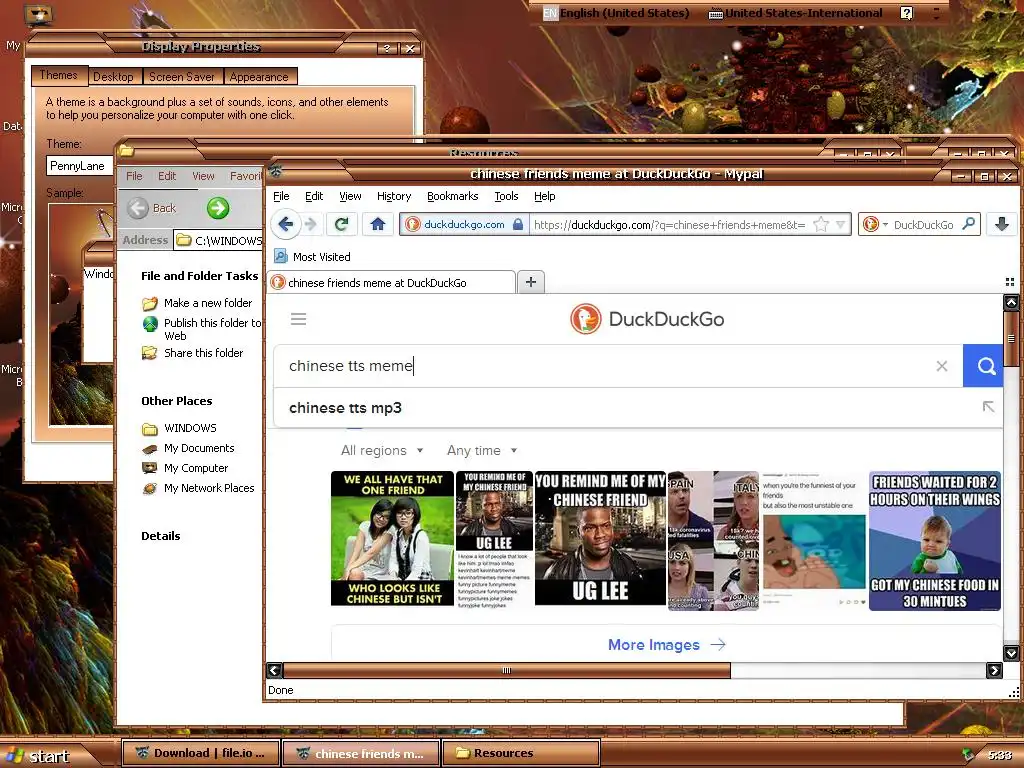Open the tab groups grid icon
1024x768 pixels.
click(1010, 282)
